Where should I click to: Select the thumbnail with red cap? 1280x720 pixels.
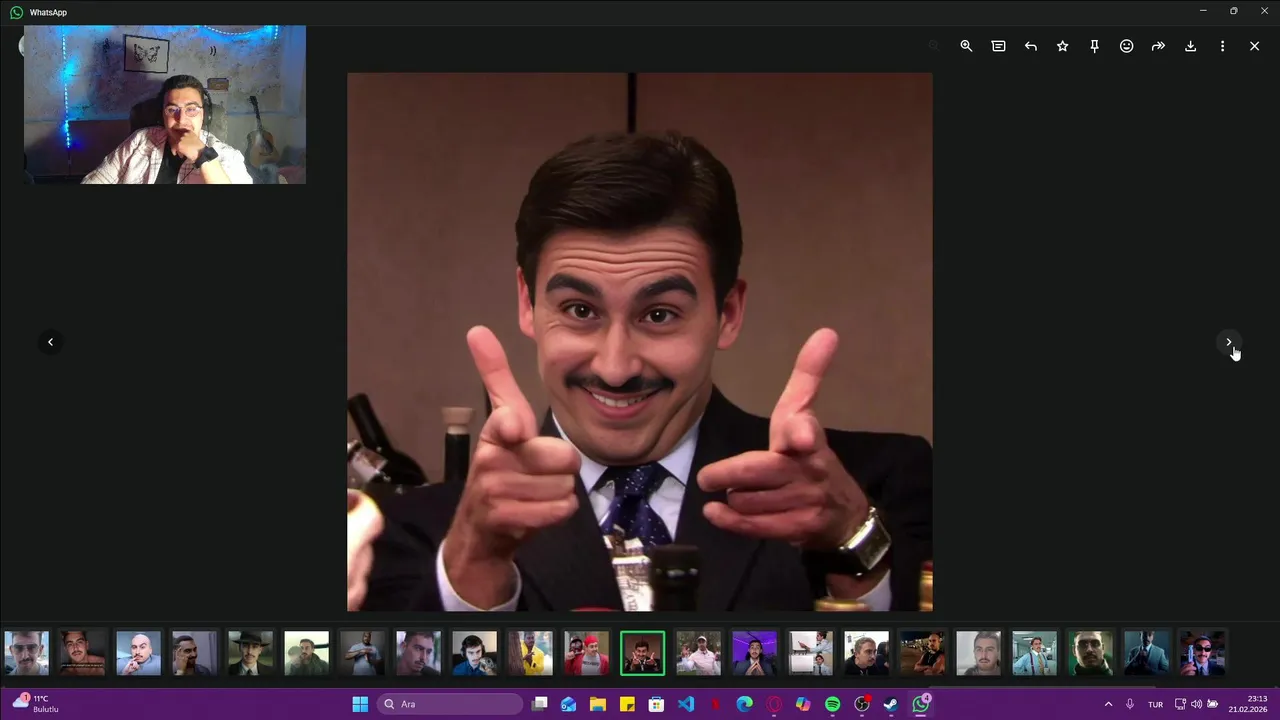(x=586, y=653)
